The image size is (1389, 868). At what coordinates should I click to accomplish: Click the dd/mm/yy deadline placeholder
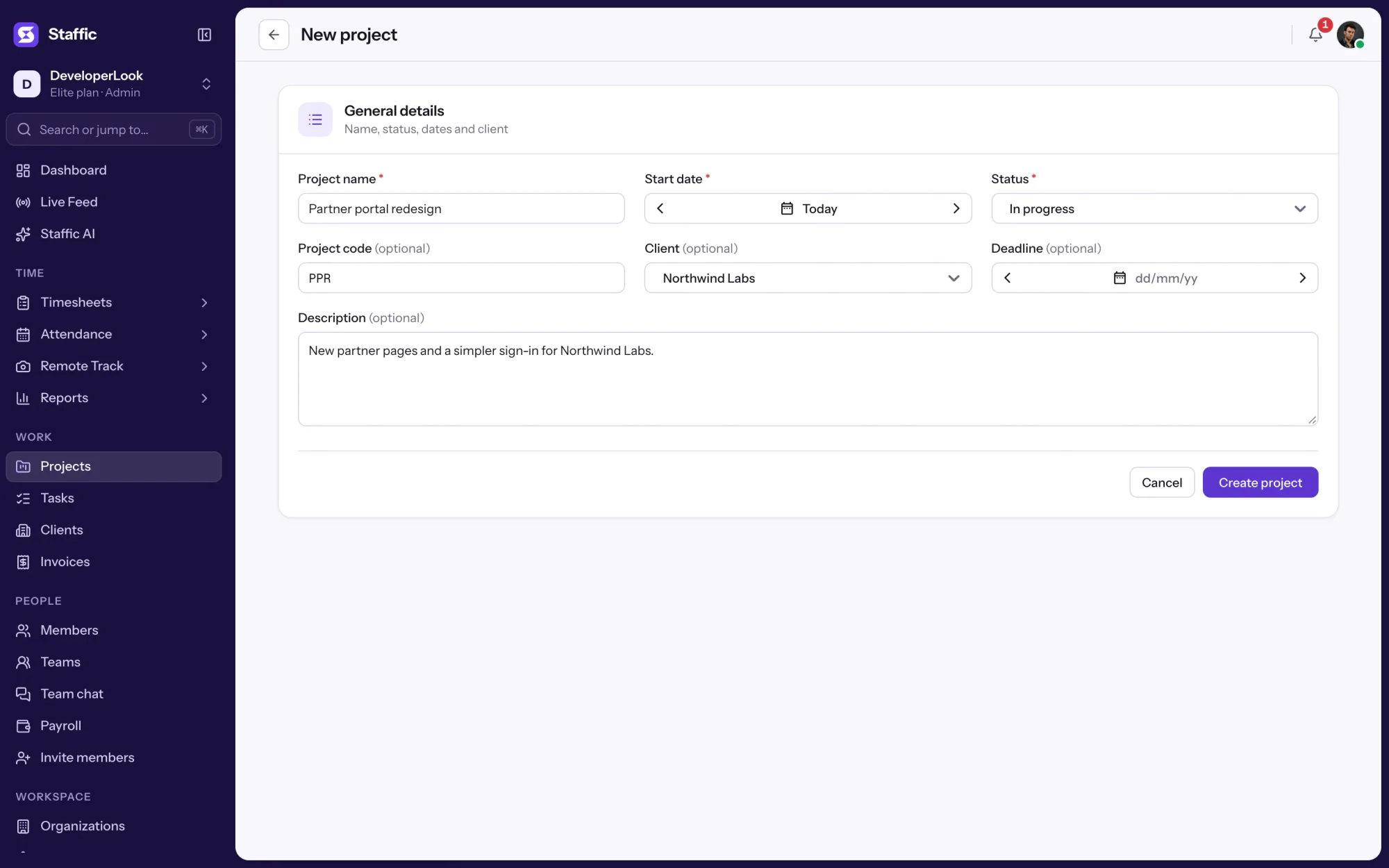1166,278
